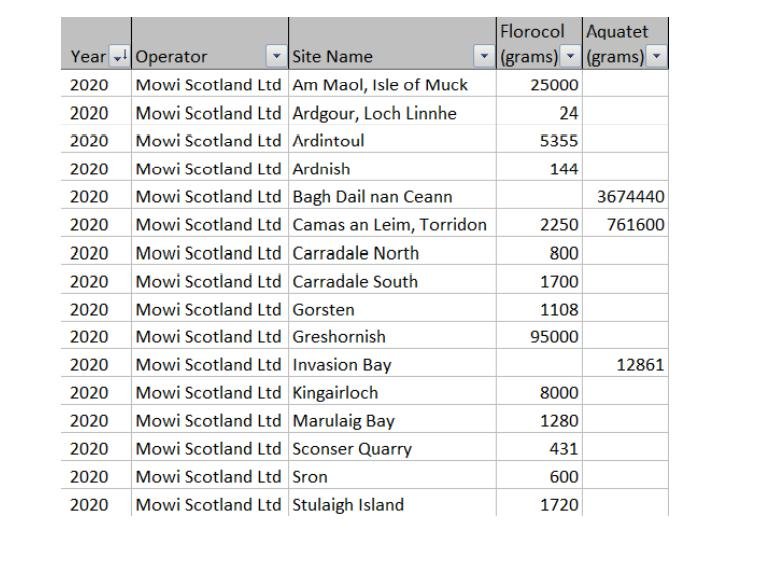This screenshot has height=570, width=772.
Task: Click the Aquatet value 12861
Action: [640, 365]
